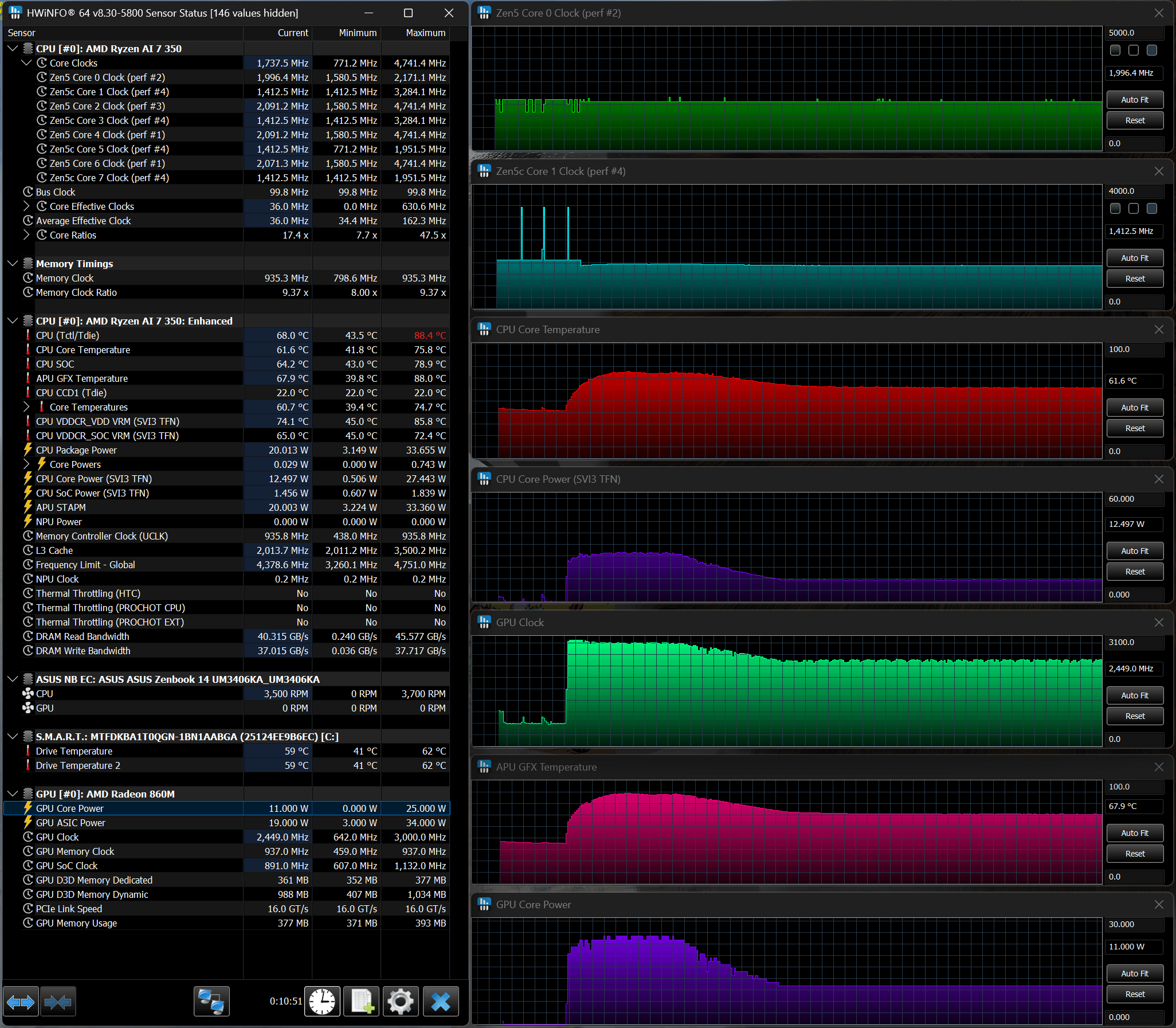Open the remote network monitoring icon
Image resolution: width=1176 pixels, height=1028 pixels.
coord(211,1002)
